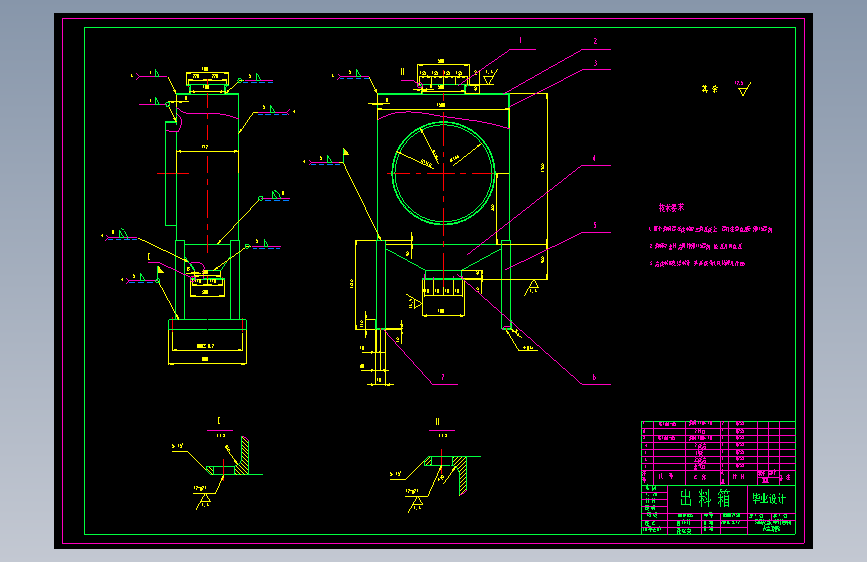Click the 出料箱 drawing title text

click(706, 498)
